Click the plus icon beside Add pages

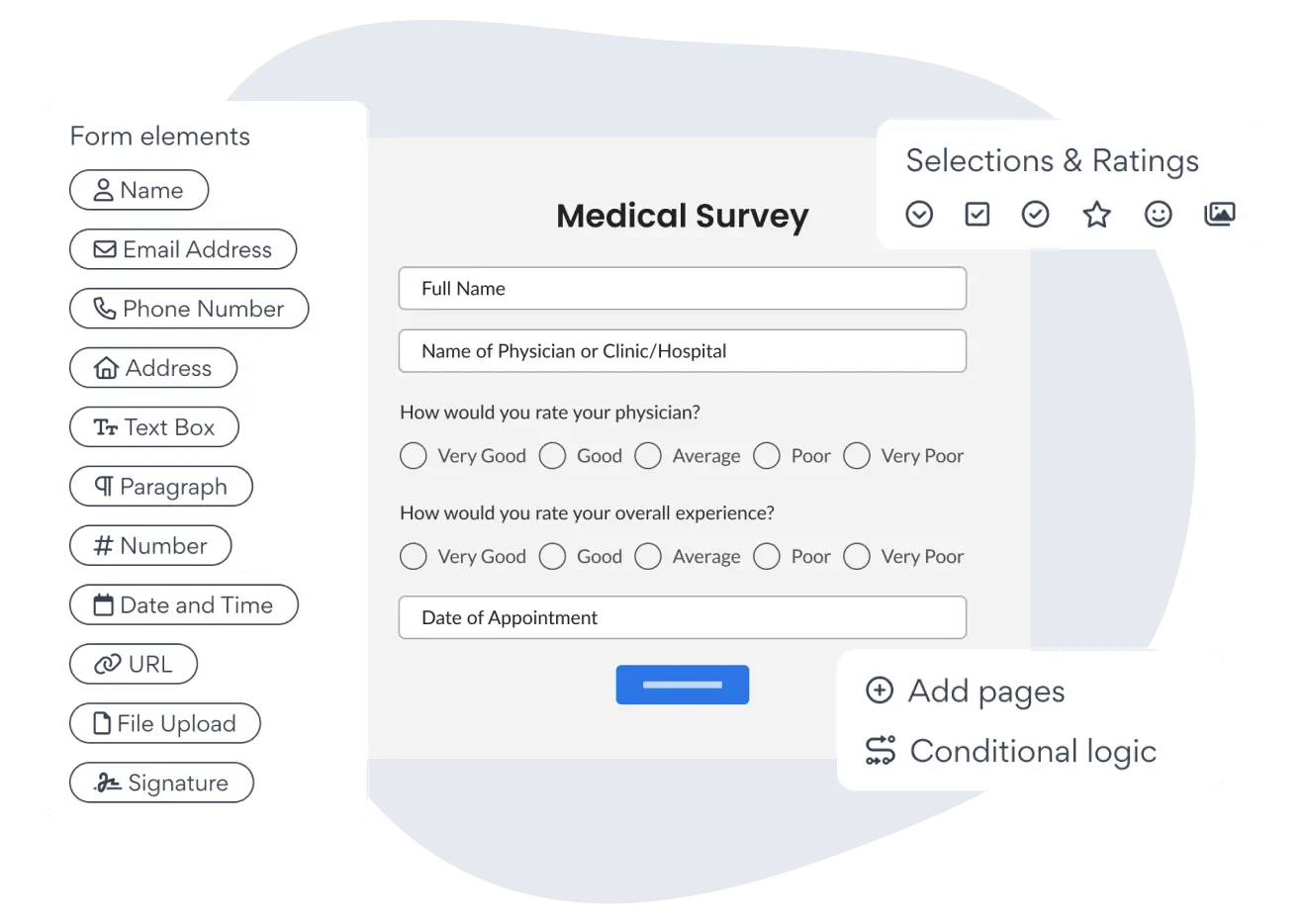pyautogui.click(x=880, y=691)
